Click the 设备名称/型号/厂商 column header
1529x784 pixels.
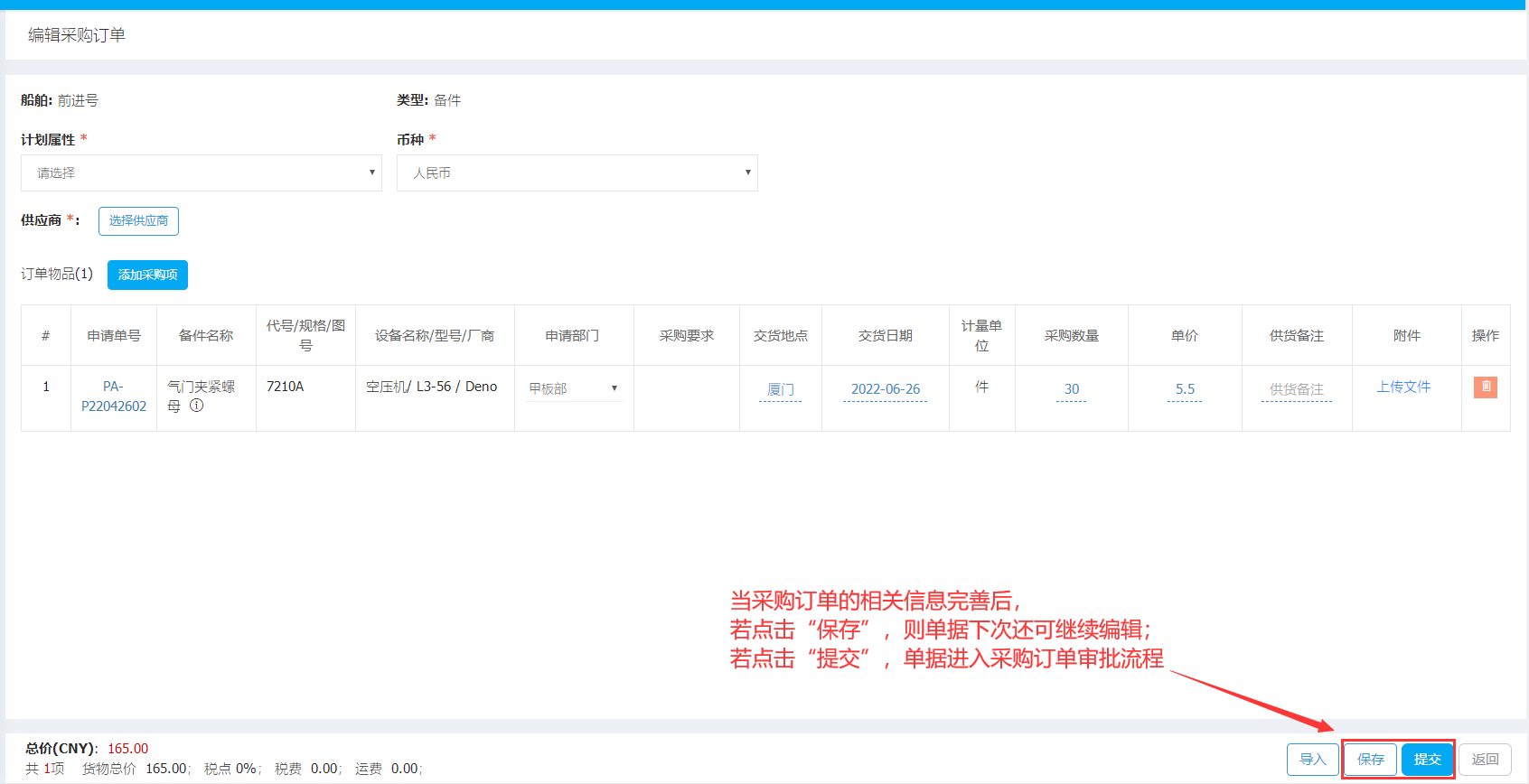[x=435, y=335]
